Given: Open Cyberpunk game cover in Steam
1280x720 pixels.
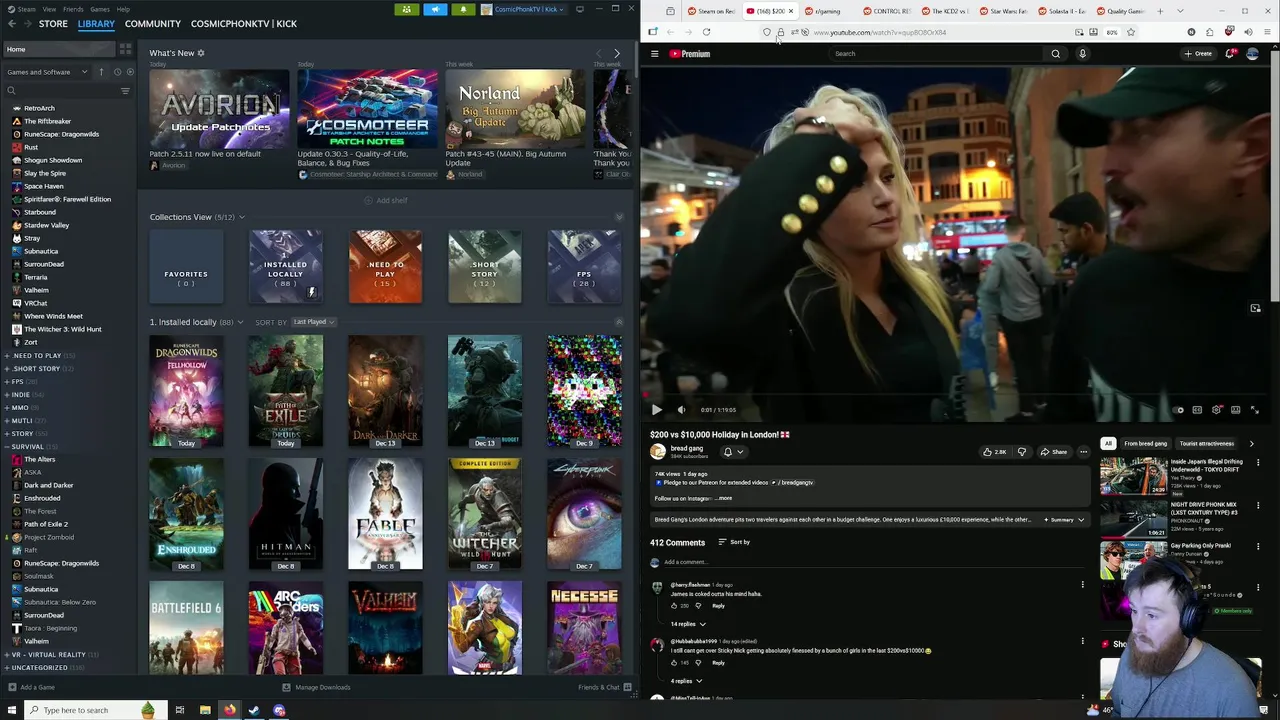Looking at the screenshot, I should [584, 515].
